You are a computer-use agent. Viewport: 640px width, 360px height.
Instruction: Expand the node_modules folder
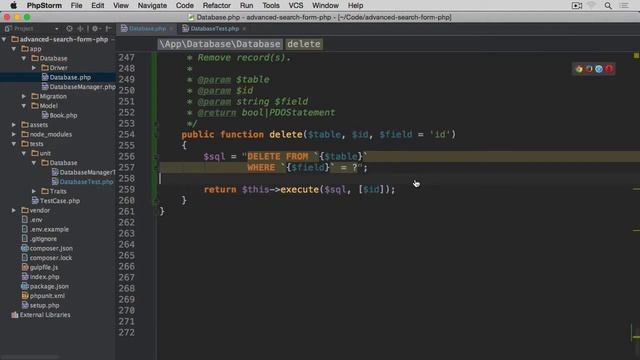14,134
